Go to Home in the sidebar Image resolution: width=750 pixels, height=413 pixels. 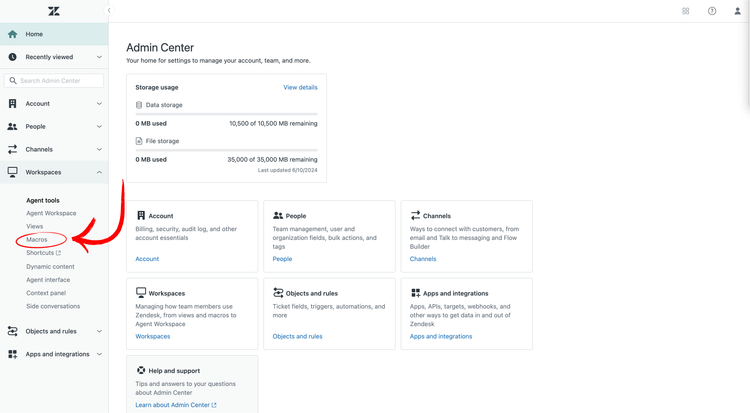(54, 34)
